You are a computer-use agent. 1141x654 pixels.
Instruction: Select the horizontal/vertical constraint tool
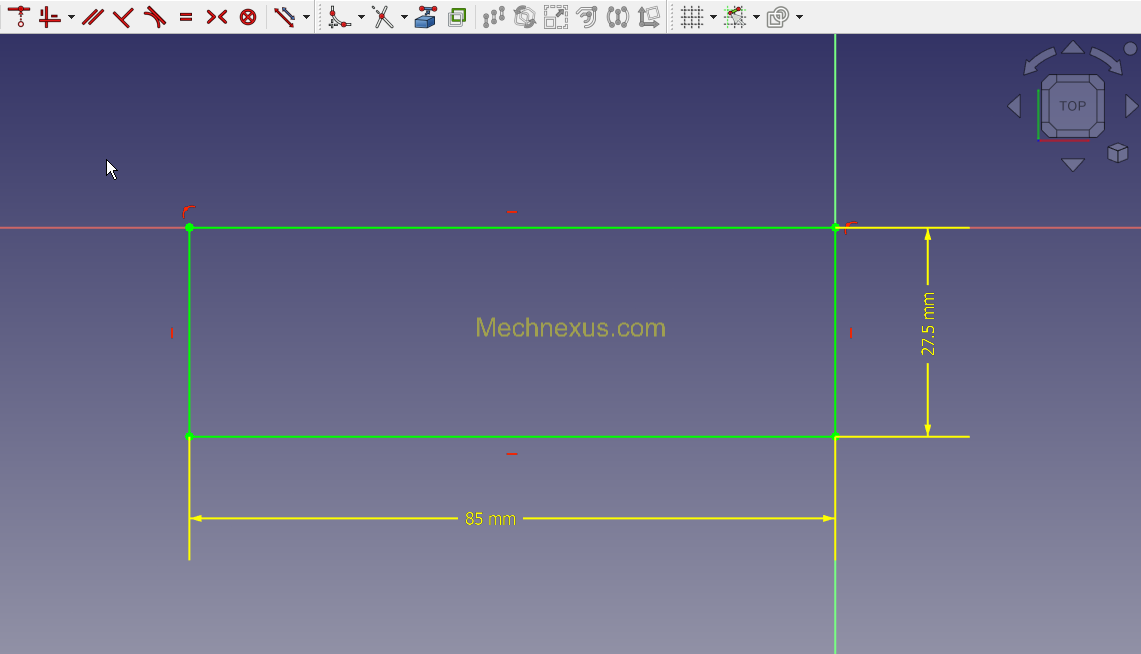pyautogui.click(x=49, y=16)
